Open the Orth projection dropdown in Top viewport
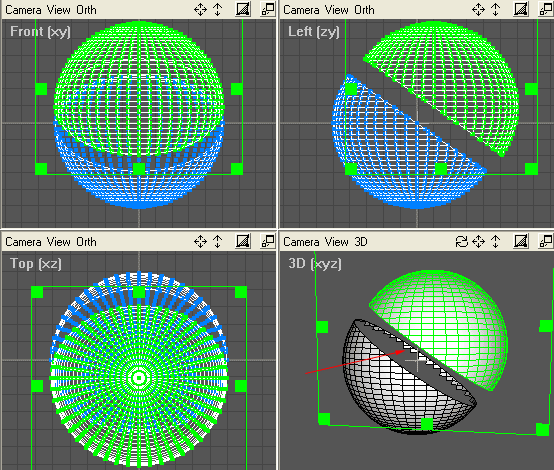Screen dimensions: 554x470 coord(86,242)
